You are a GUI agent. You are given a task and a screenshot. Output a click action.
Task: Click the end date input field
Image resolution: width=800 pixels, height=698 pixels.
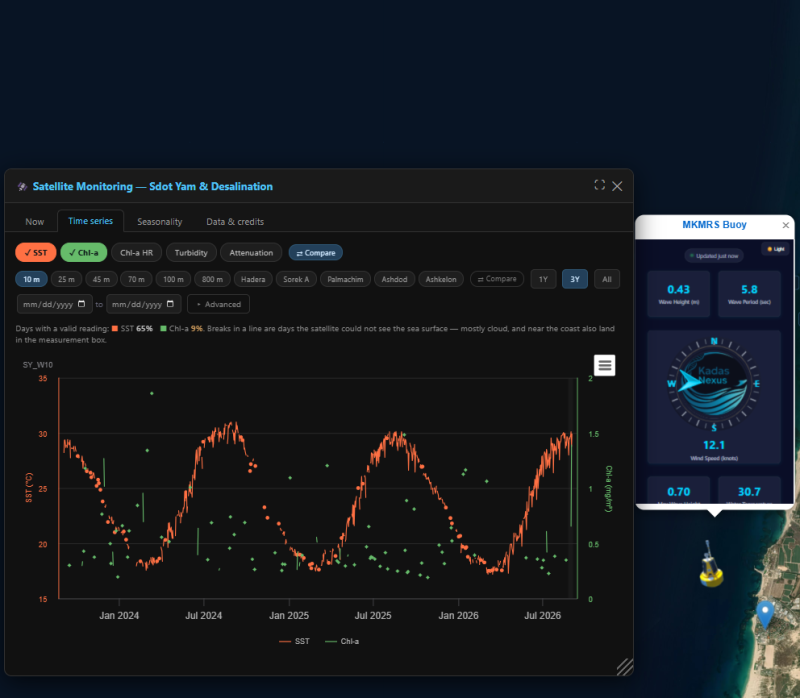[x=143, y=304]
